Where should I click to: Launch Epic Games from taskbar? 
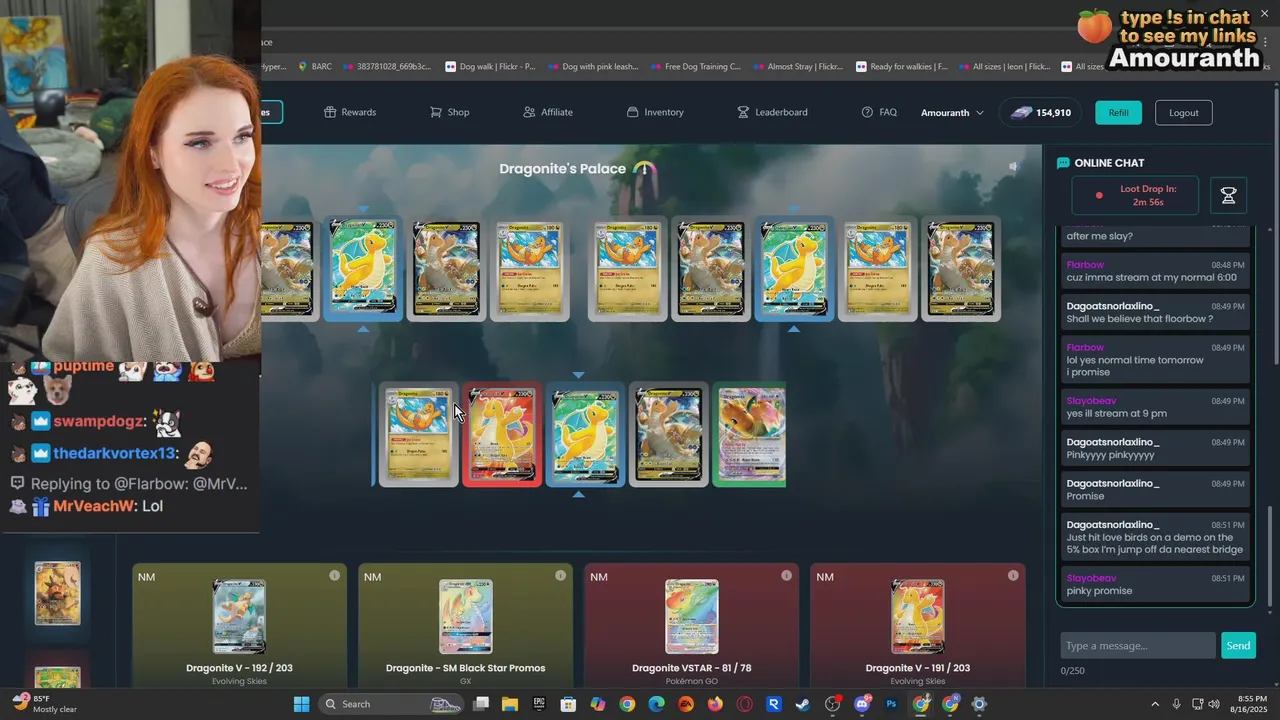tap(539, 704)
